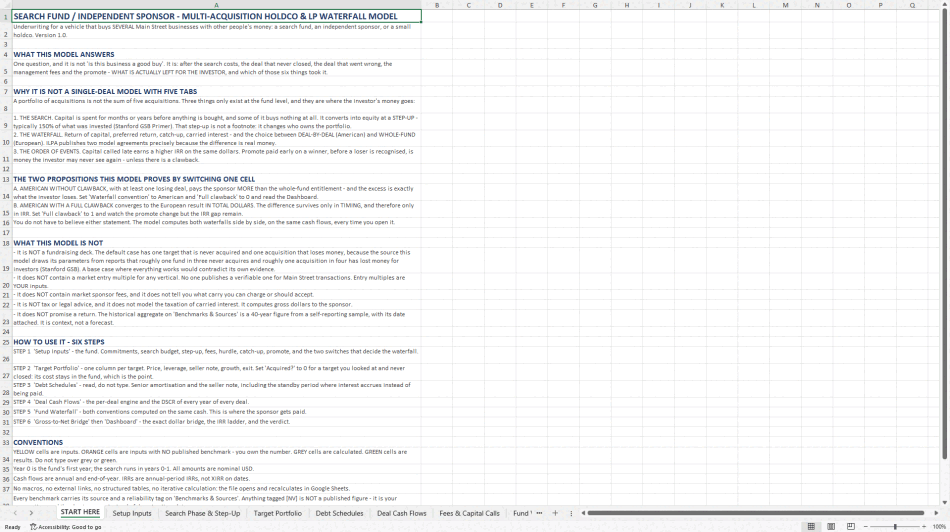Open the Setup Inputs sheet tab

(131, 513)
